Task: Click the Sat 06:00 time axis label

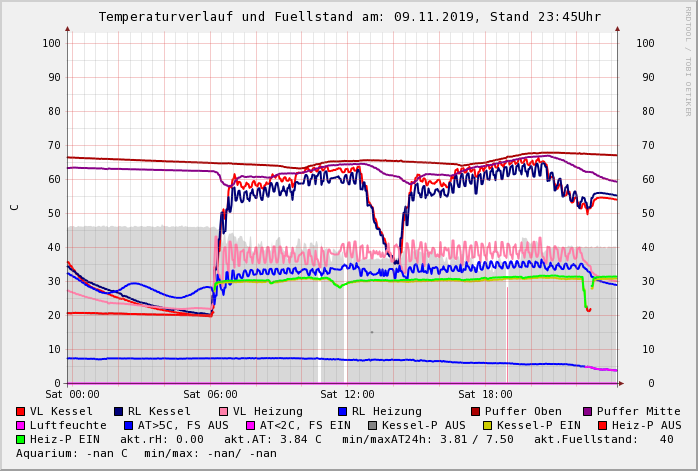Action: [x=209, y=395]
